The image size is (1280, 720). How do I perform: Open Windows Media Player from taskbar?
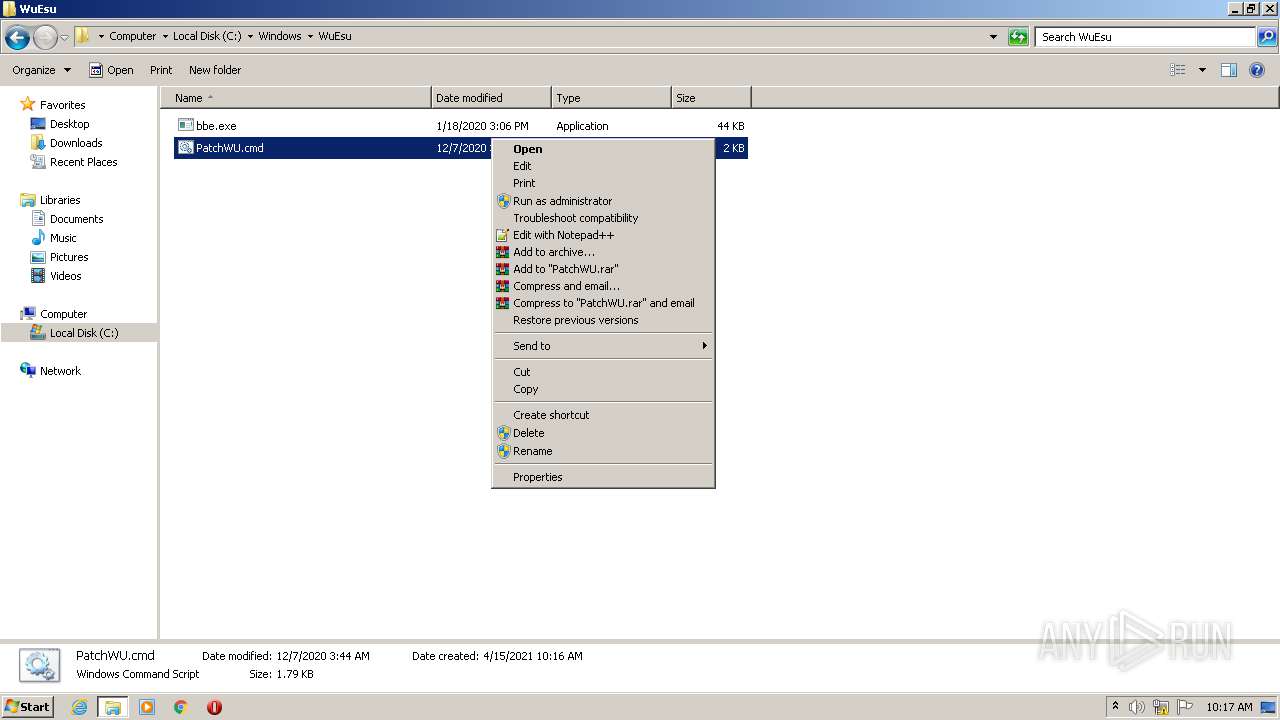(x=147, y=707)
